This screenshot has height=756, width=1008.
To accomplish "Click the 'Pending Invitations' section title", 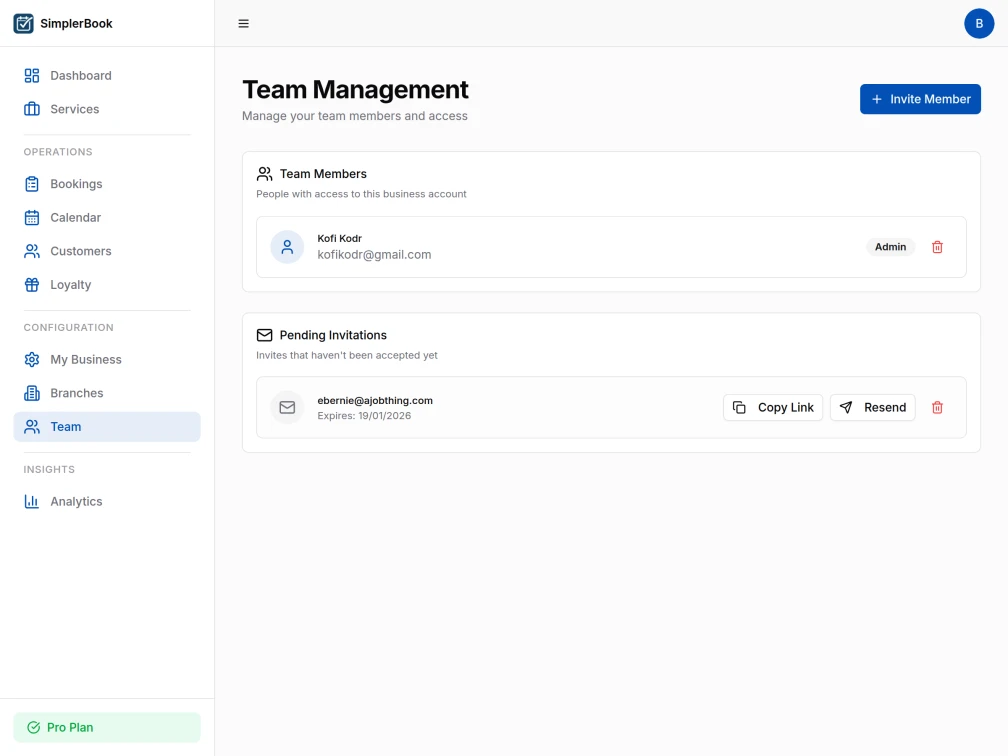I will pos(333,335).
